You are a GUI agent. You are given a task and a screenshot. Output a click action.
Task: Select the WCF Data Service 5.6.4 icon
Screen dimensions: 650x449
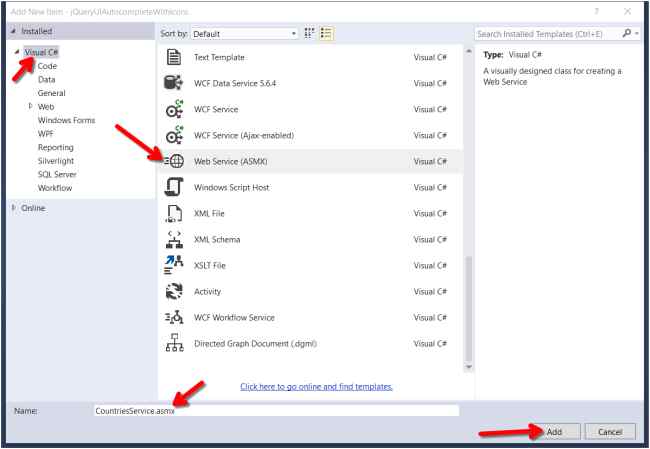(173, 83)
